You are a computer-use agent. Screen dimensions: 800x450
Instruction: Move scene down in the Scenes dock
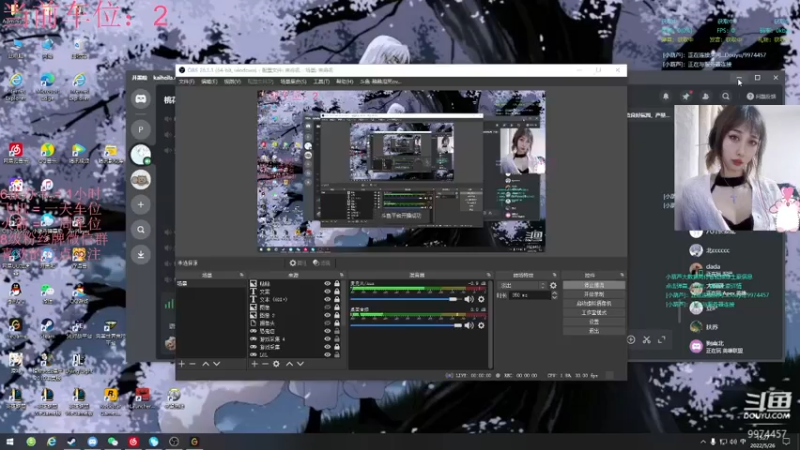(x=217, y=364)
